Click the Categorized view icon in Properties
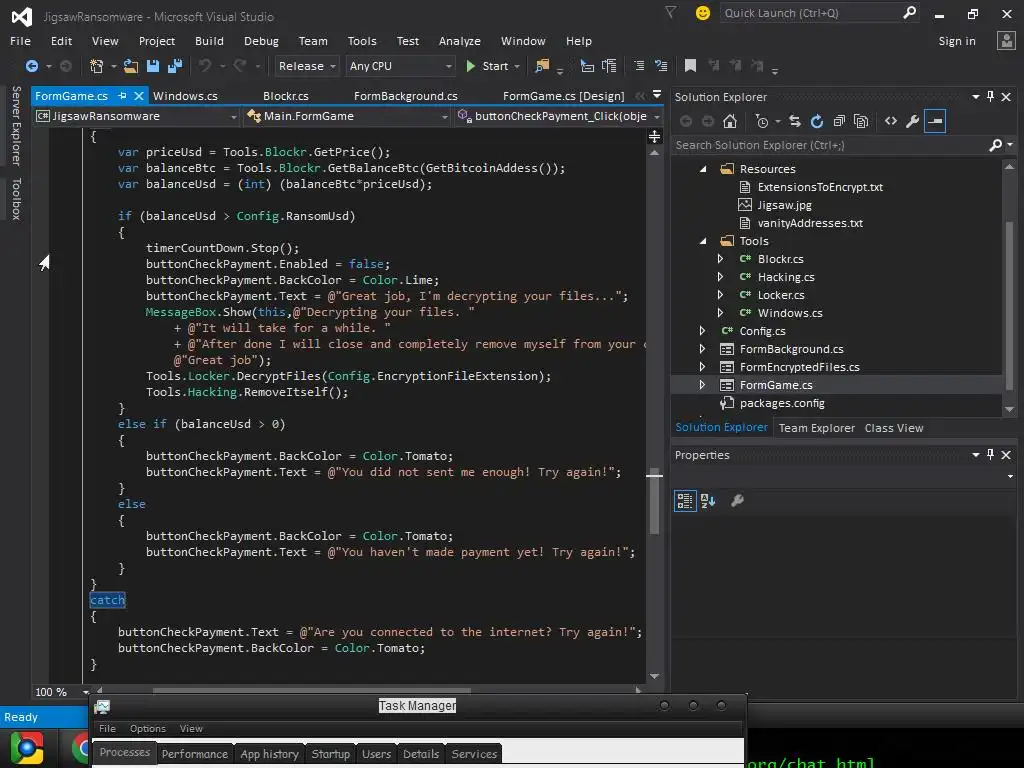The height and width of the screenshot is (768, 1024). point(685,501)
